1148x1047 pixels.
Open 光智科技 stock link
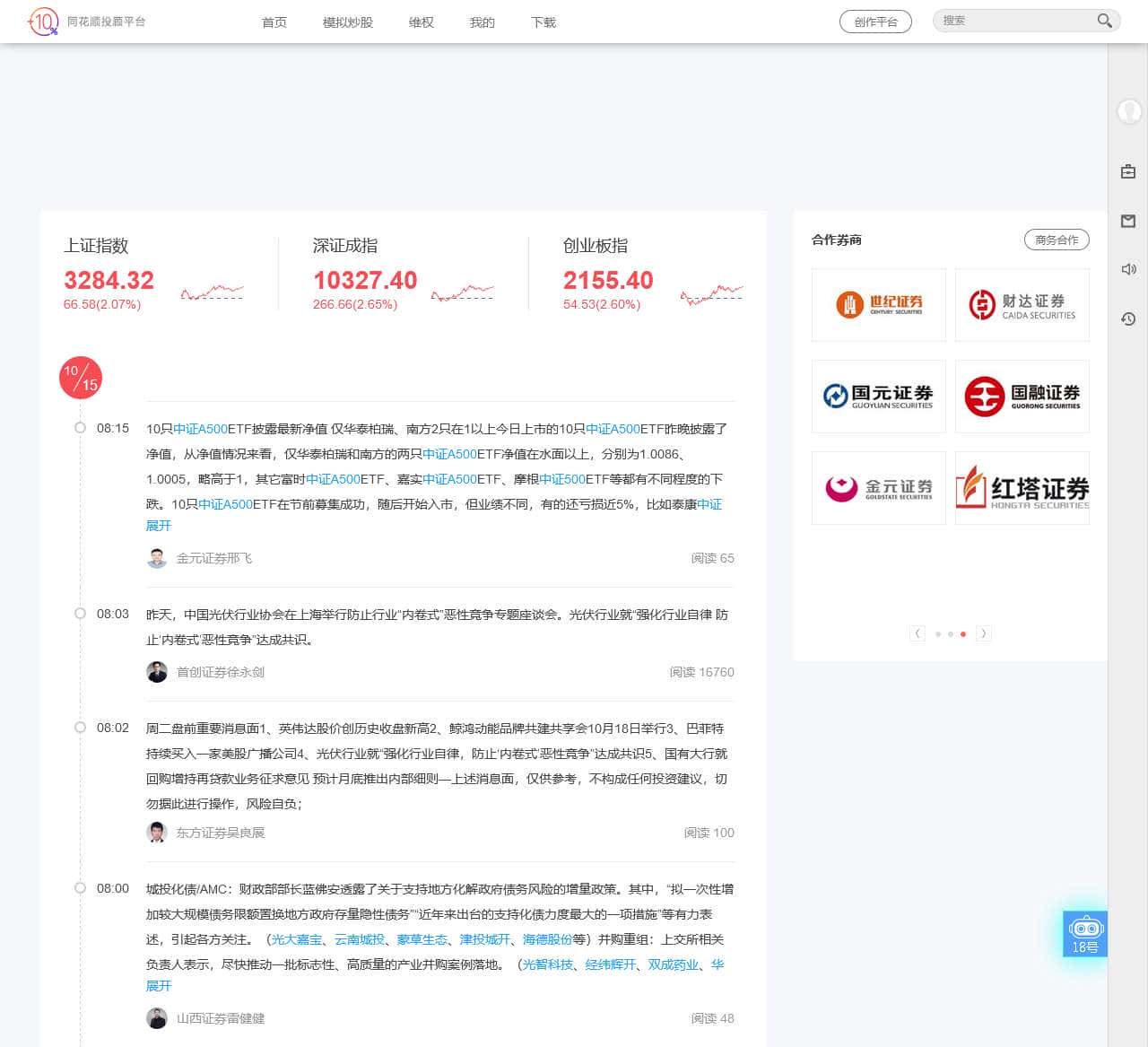coord(548,964)
